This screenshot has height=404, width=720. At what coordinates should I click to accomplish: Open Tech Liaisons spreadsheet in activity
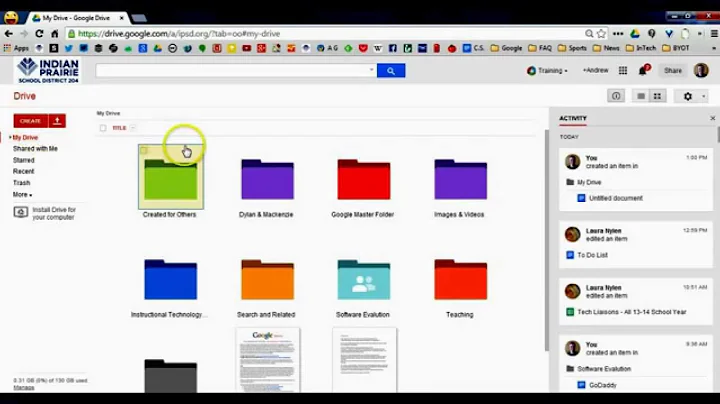631,312
